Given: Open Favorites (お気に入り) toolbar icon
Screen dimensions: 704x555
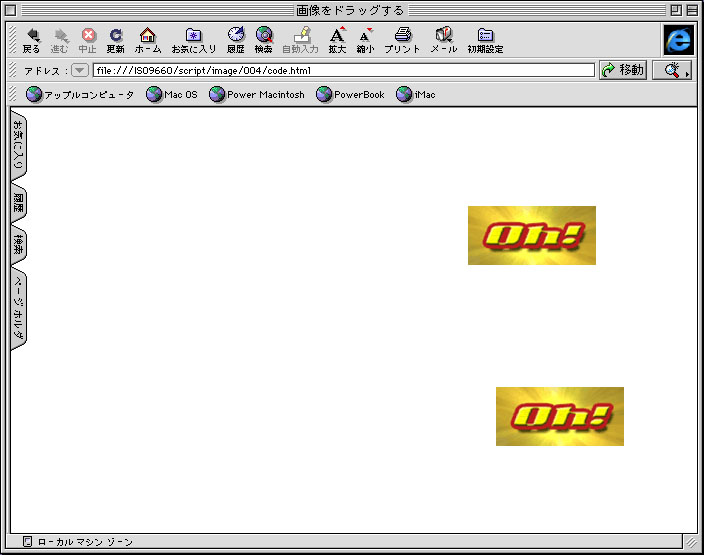Looking at the screenshot, I should click(194, 40).
